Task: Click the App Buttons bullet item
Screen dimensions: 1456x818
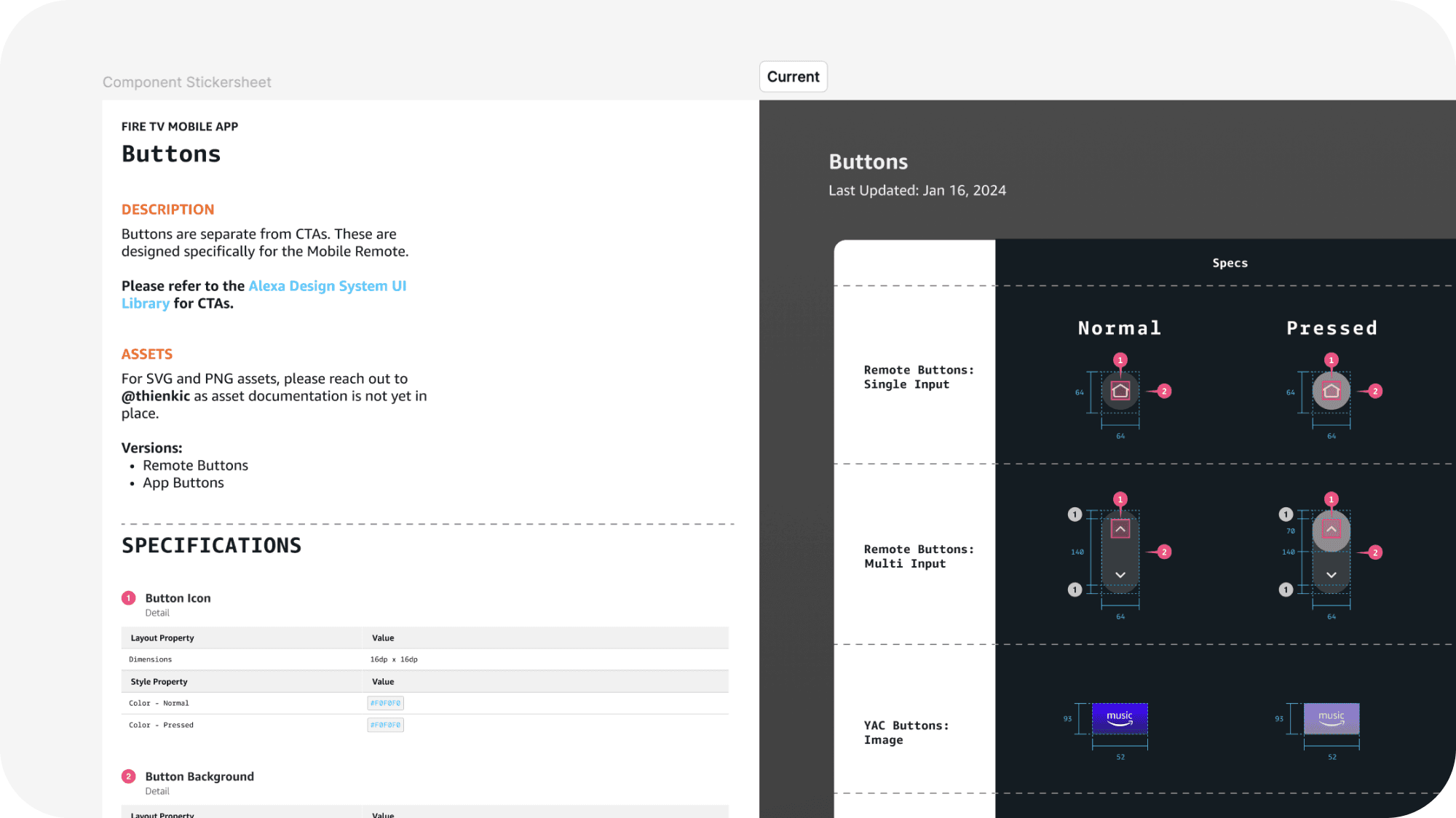Action: pyautogui.click(x=183, y=483)
